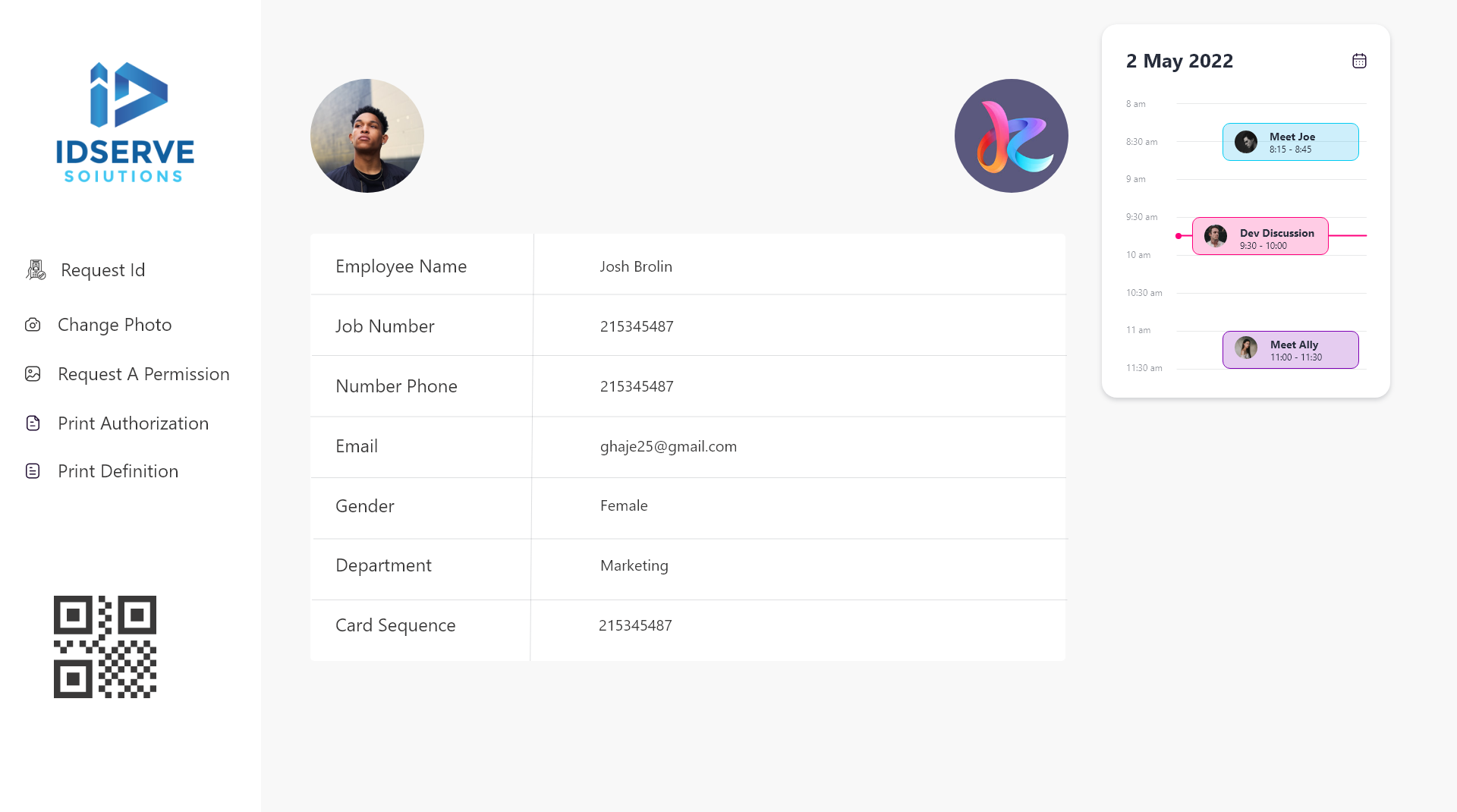Click the colorful company logo circle
1457x812 pixels.
tap(1011, 136)
